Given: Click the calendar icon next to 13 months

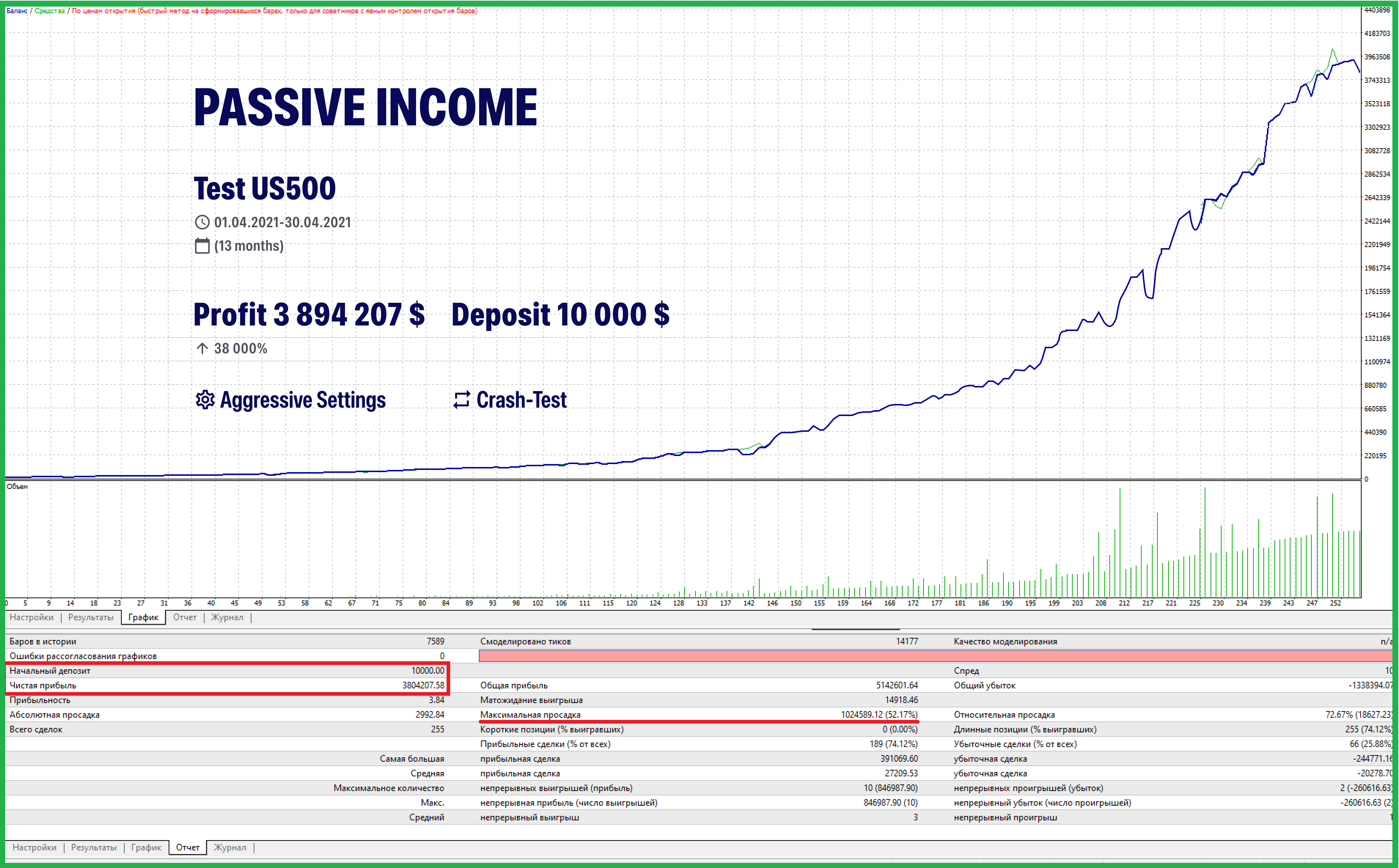Looking at the screenshot, I should pos(202,246).
